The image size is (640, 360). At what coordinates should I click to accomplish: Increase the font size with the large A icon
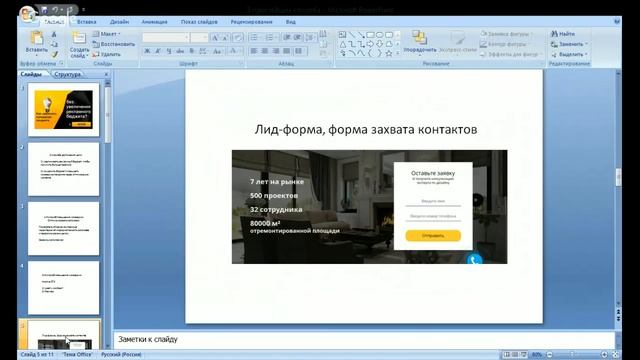[215, 38]
